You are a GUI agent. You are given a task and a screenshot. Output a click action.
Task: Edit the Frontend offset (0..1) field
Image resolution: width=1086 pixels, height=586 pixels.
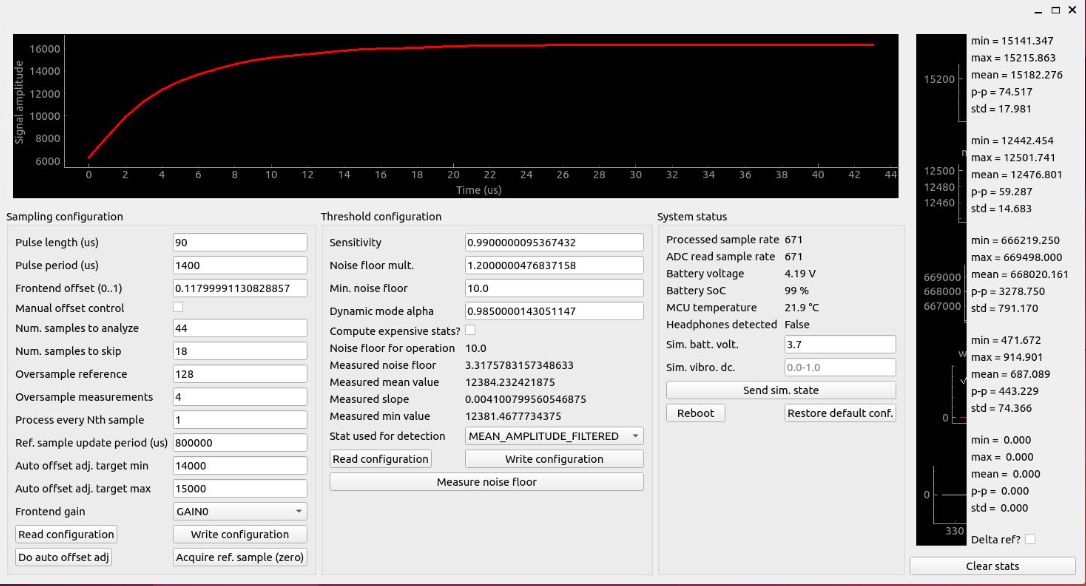tap(240, 288)
